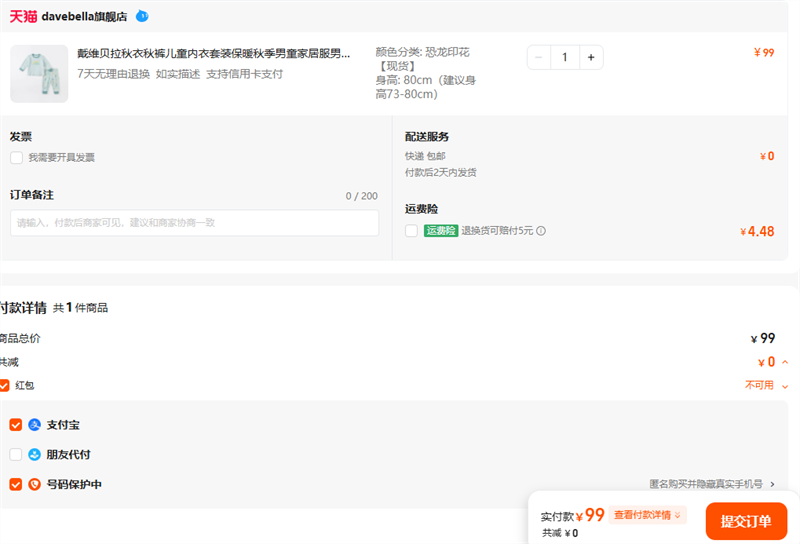The width and height of the screenshot is (800, 544).
Task: Click the 号码保护中 shield icon
Action: [35, 485]
